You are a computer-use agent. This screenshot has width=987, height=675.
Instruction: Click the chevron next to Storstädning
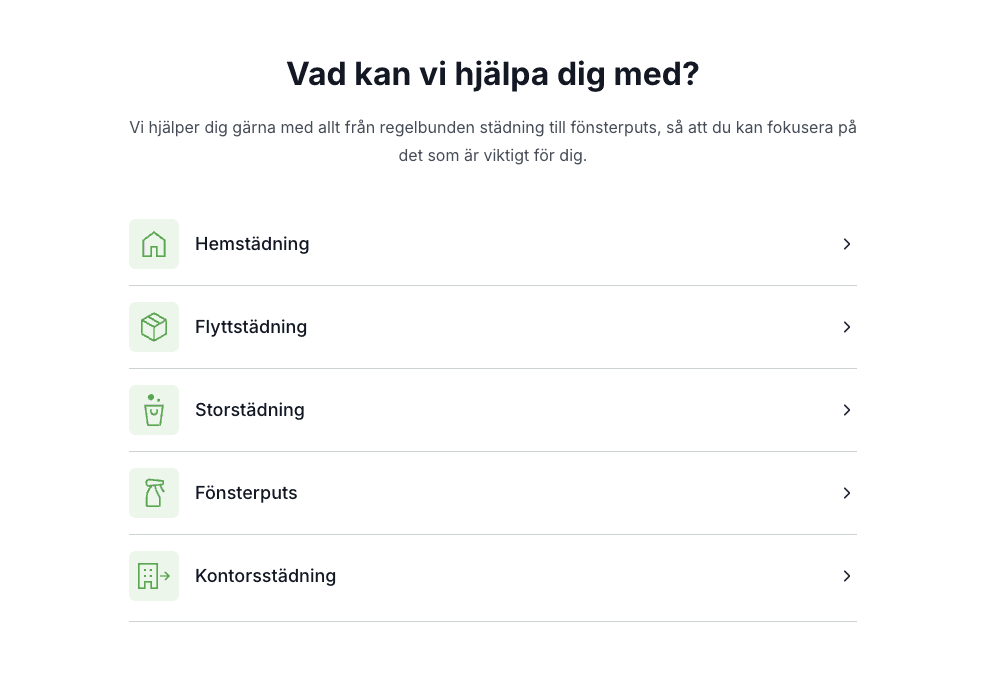point(847,410)
